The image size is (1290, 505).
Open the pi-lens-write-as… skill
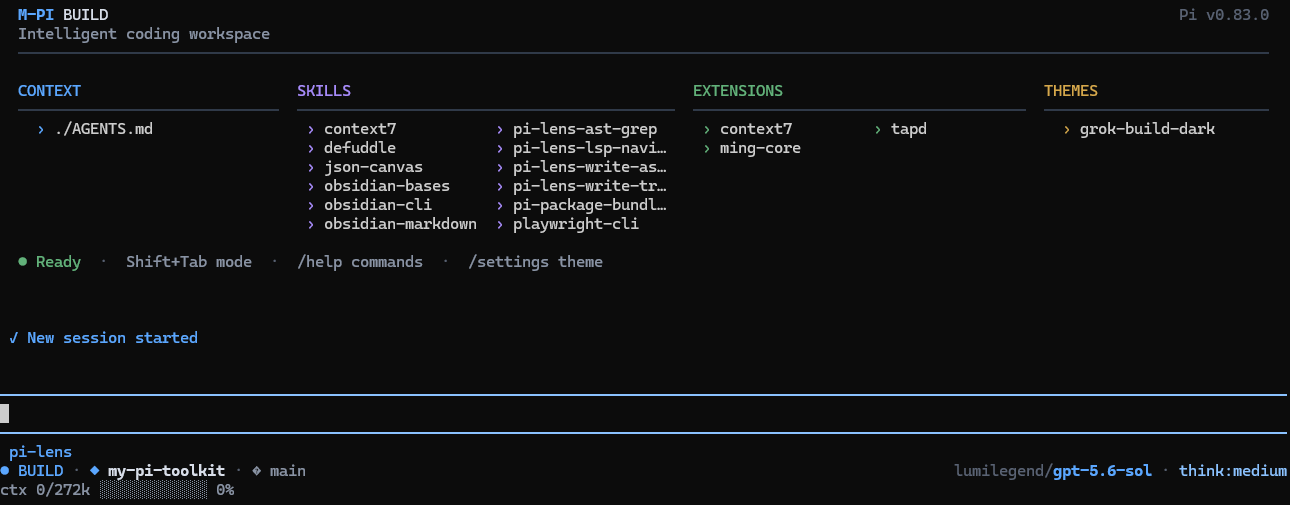(590, 167)
